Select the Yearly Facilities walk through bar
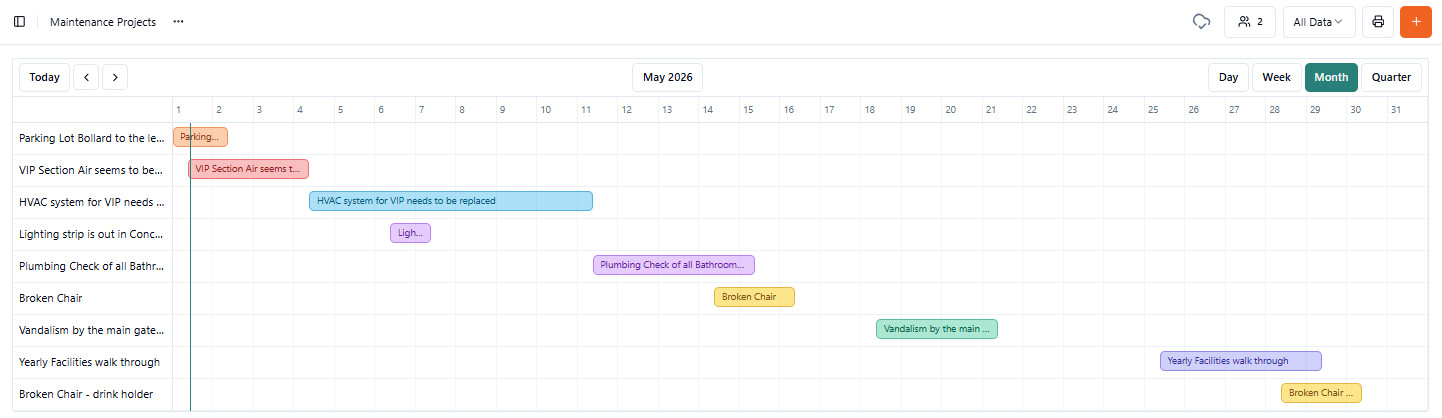 click(x=1241, y=361)
